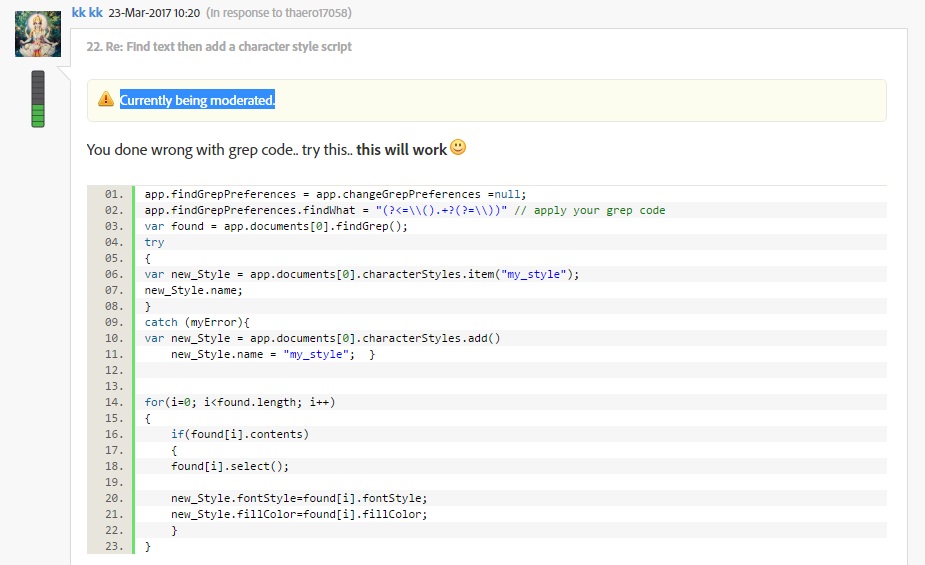Screen dimensions: 925x565
Task: Follow the "in response to thaero17058" link
Action: (x=279, y=12)
